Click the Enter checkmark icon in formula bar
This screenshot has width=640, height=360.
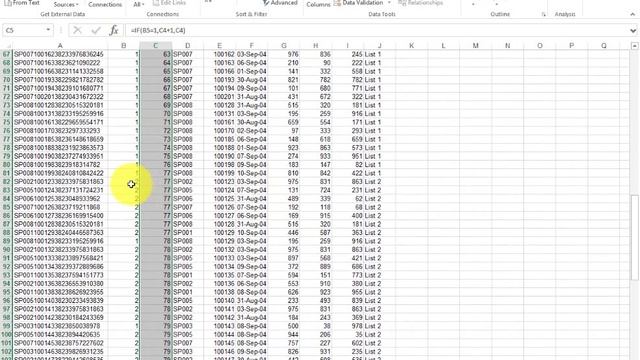96,30
